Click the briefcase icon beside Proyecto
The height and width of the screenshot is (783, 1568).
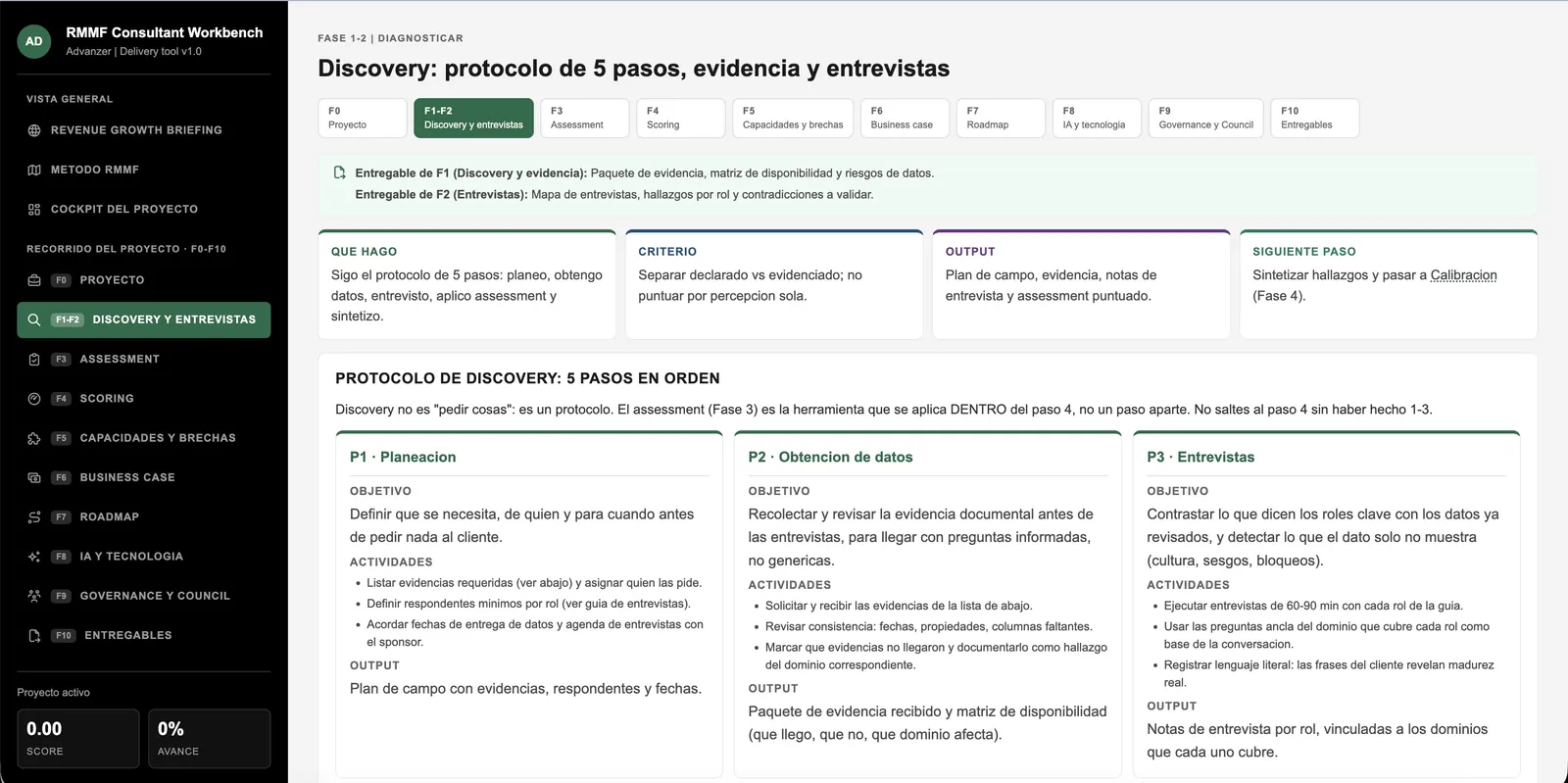click(x=34, y=280)
